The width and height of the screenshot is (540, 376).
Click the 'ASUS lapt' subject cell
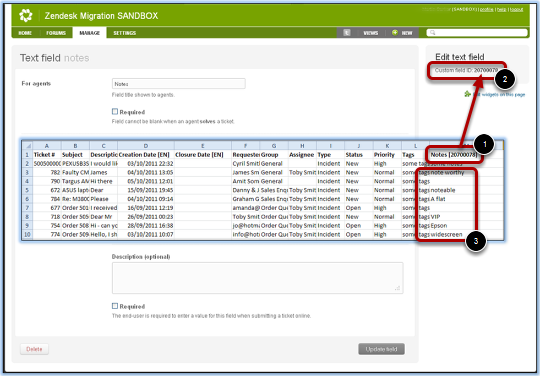click(75, 190)
